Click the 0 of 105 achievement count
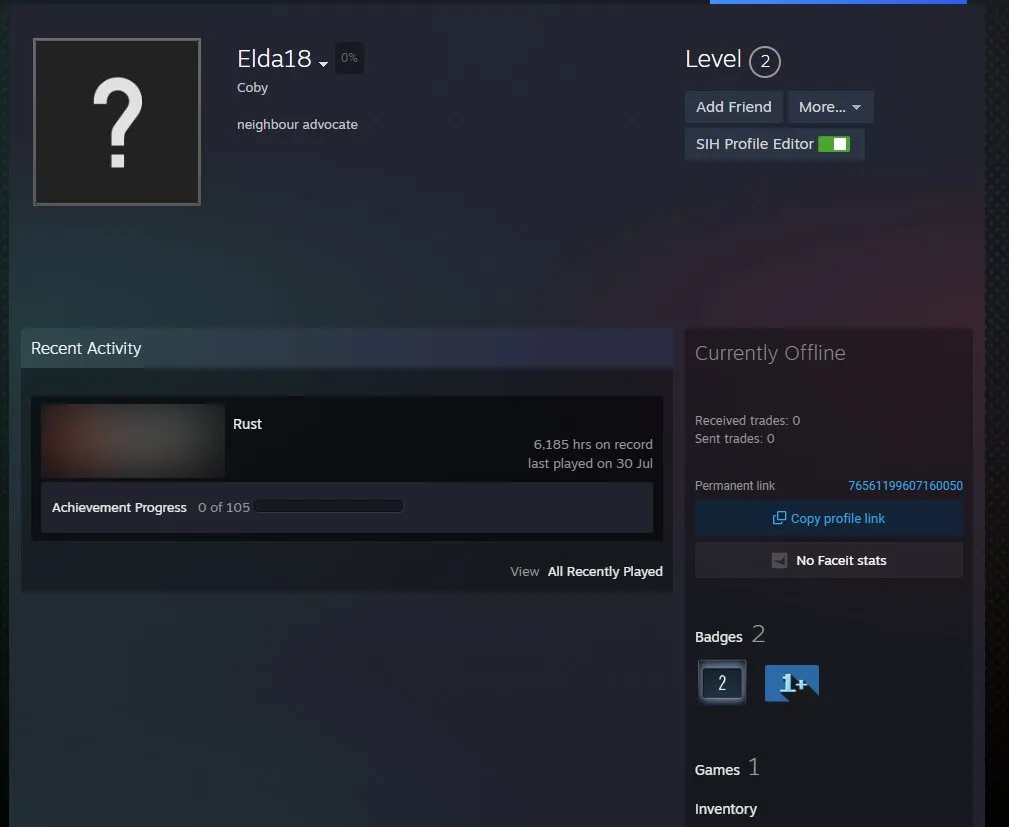1009x827 pixels. 224,507
